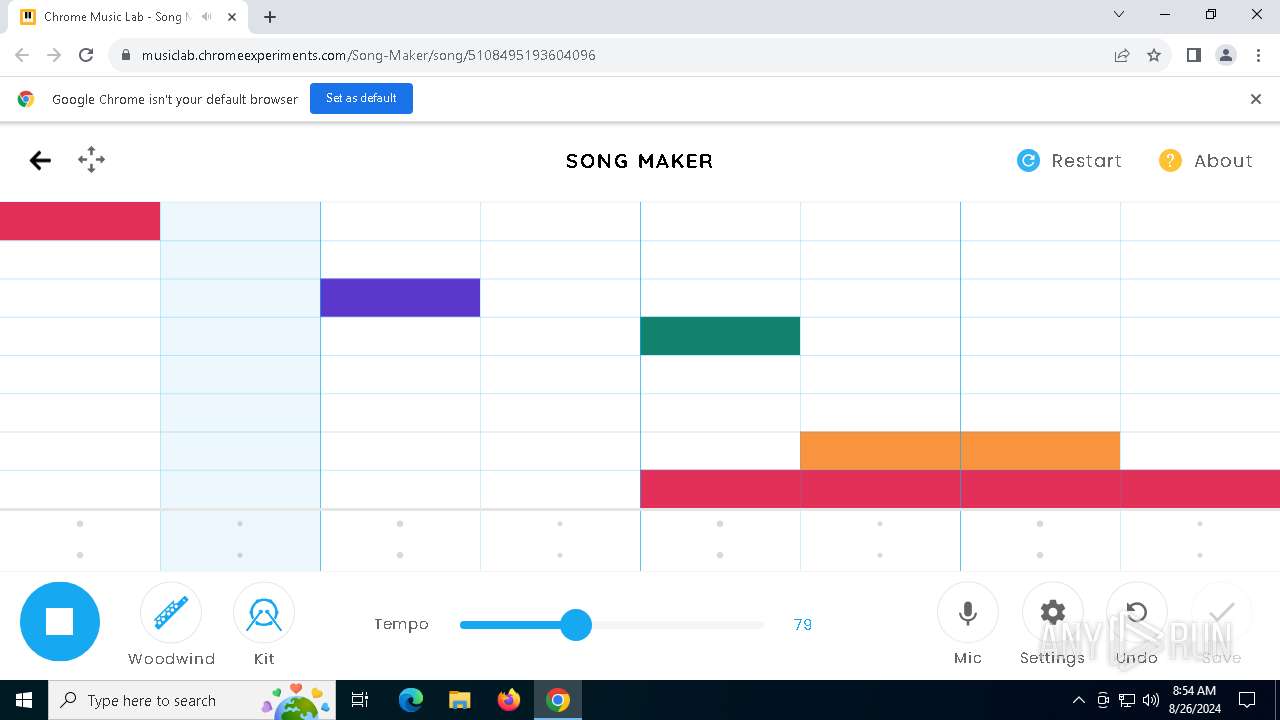
Task: Open the volume control in the tray
Action: [1151, 700]
